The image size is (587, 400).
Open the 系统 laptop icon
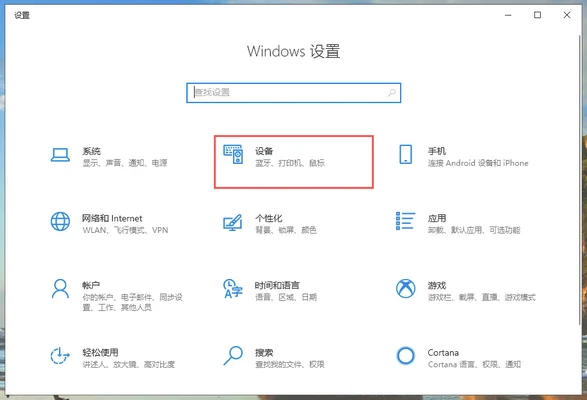pos(60,155)
